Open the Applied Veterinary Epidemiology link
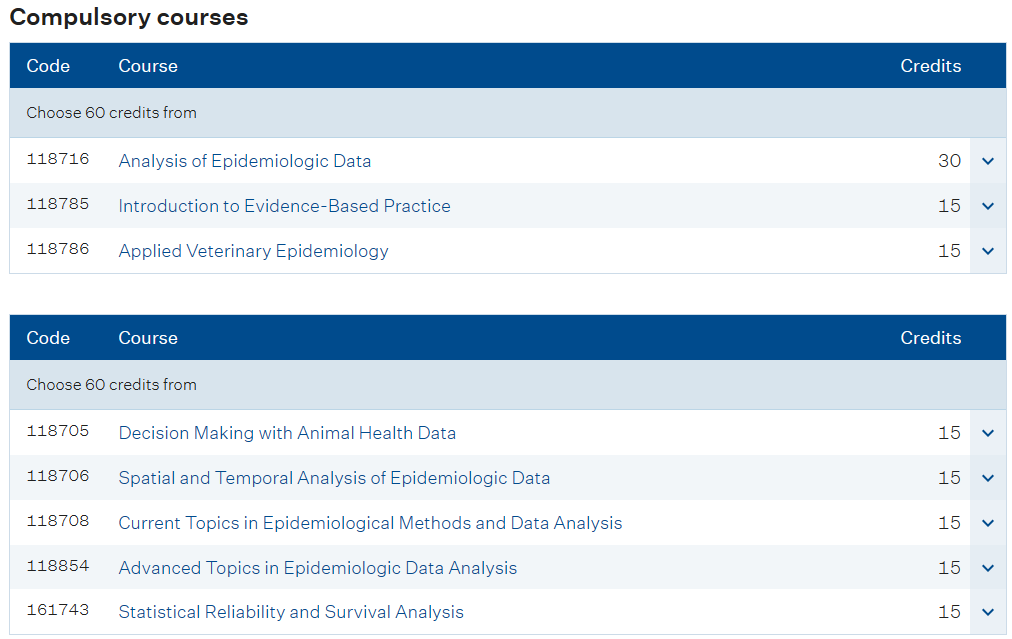1012x639 pixels. (254, 251)
